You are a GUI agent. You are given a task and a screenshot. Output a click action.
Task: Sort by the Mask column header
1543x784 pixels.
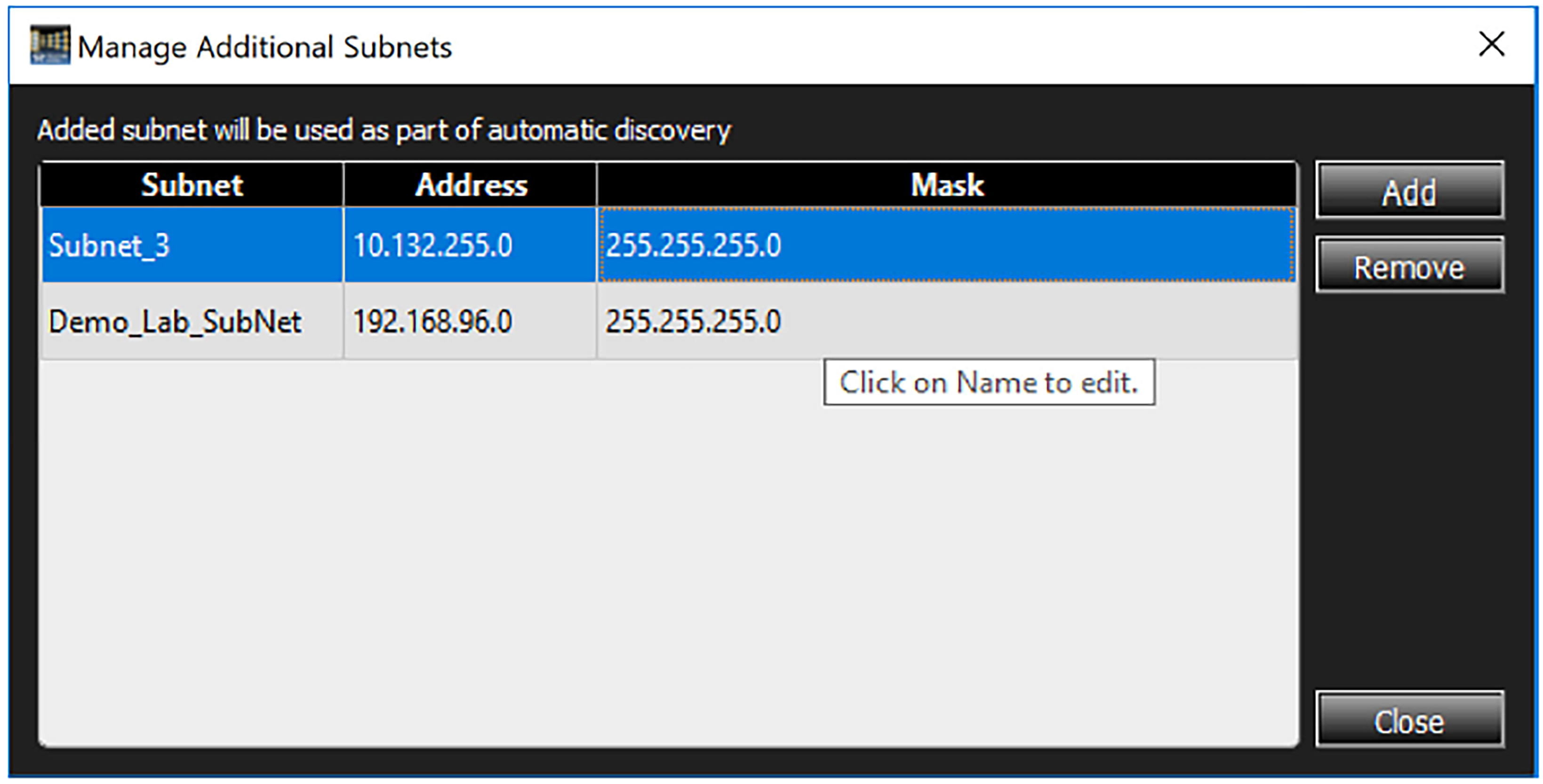pyautogui.click(x=946, y=184)
